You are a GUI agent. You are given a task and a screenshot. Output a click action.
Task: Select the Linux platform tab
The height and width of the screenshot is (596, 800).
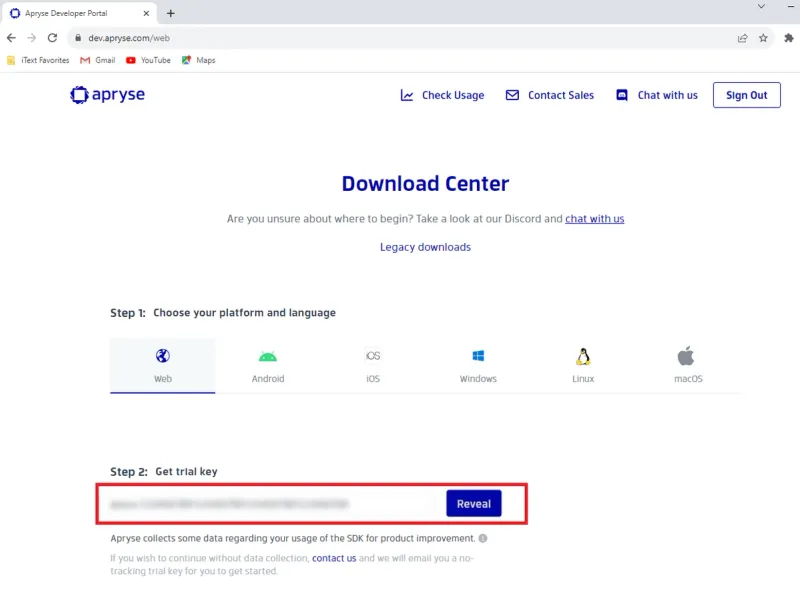[x=583, y=366]
